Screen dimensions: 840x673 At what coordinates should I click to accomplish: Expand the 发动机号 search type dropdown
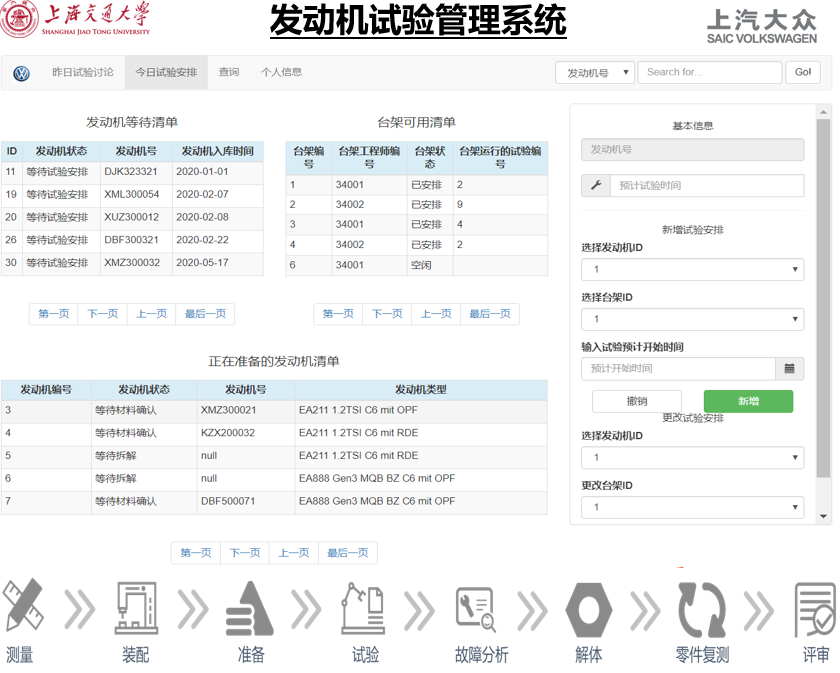[x=595, y=73]
